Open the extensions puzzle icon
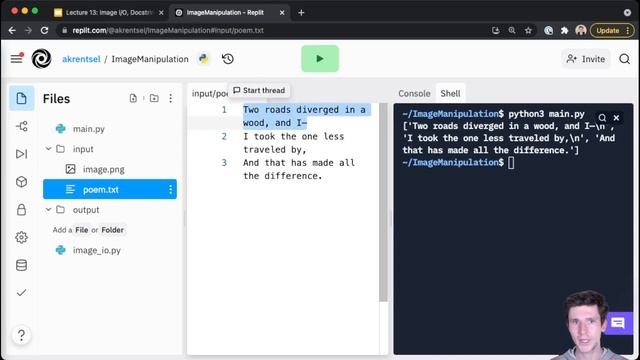The width and height of the screenshot is (640, 360). pyautogui.click(x=564, y=31)
